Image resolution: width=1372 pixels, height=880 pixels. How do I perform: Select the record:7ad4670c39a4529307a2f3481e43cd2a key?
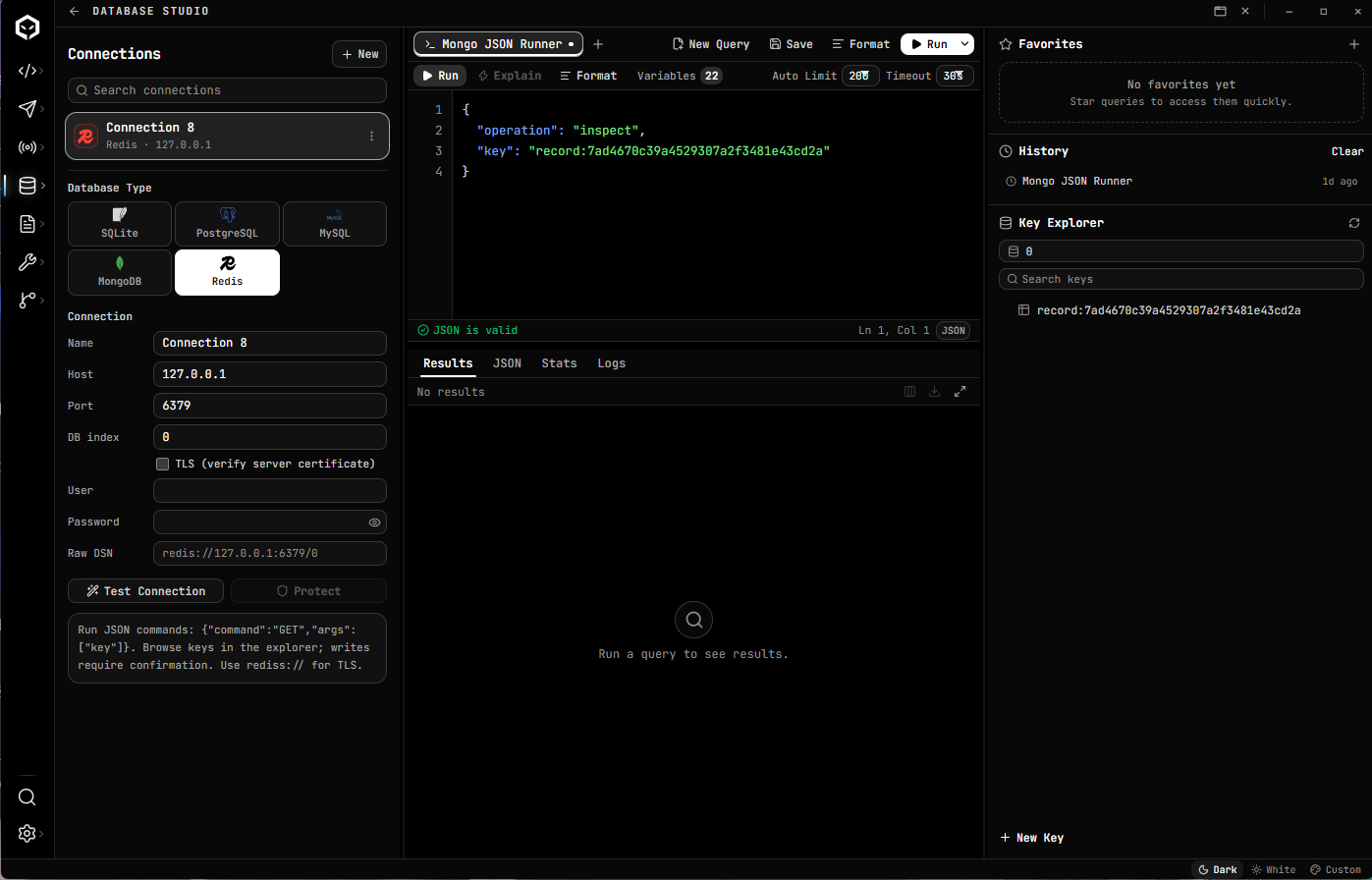point(1169,310)
